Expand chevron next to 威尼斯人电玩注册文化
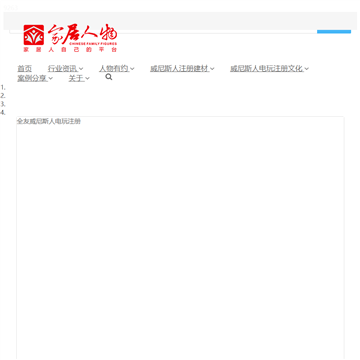 307,69
